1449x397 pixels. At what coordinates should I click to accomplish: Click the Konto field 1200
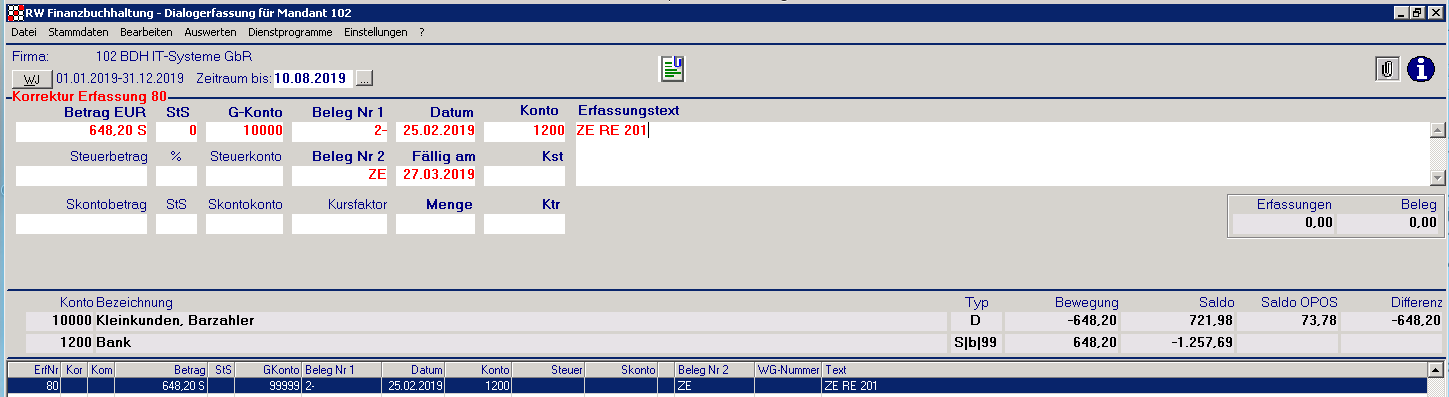(524, 131)
